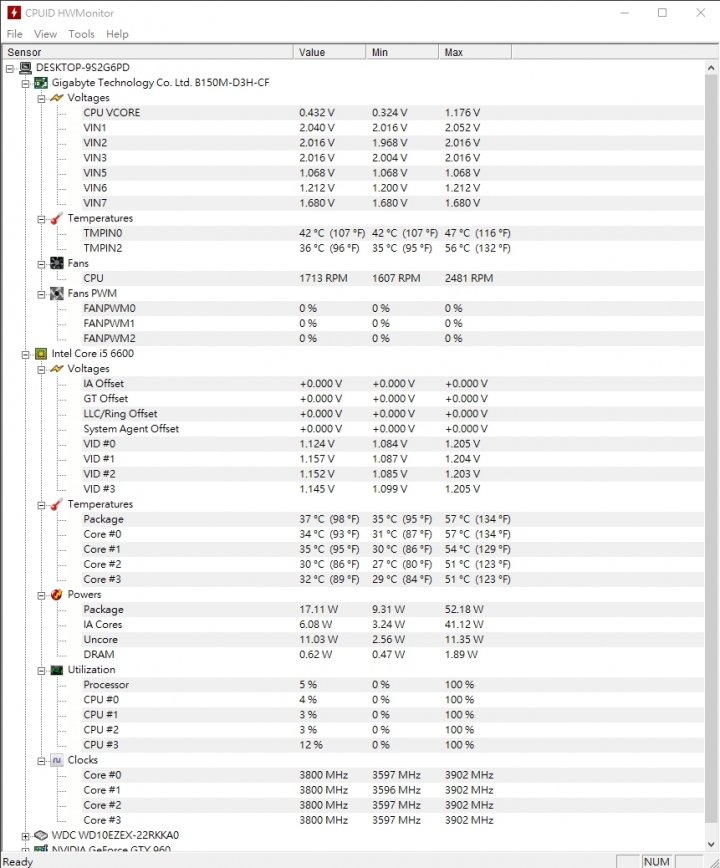Click the 52.18 W max package power
Screen dimensions: 720x868
tap(464, 609)
